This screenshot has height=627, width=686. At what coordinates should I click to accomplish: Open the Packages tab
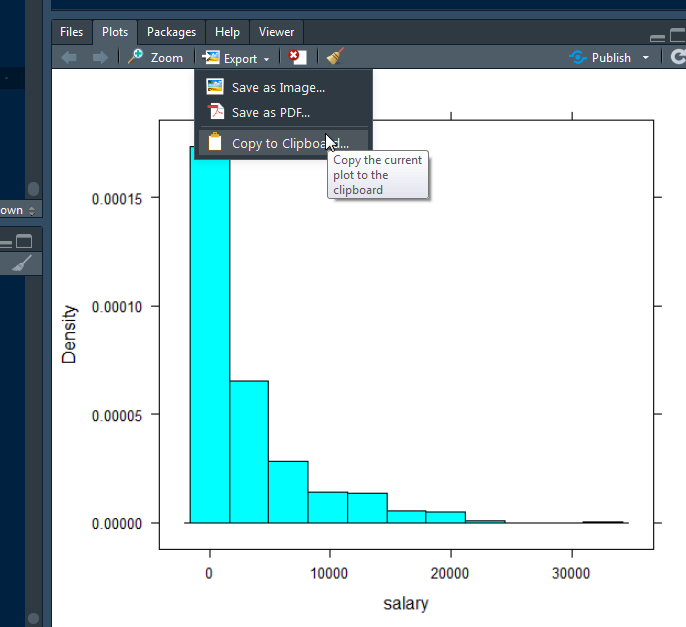tap(171, 32)
